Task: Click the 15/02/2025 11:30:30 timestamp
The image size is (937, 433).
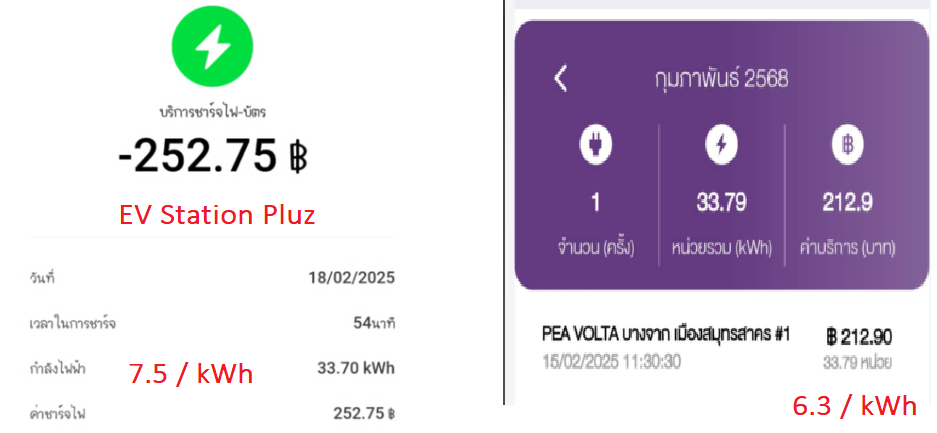Action: point(611,362)
